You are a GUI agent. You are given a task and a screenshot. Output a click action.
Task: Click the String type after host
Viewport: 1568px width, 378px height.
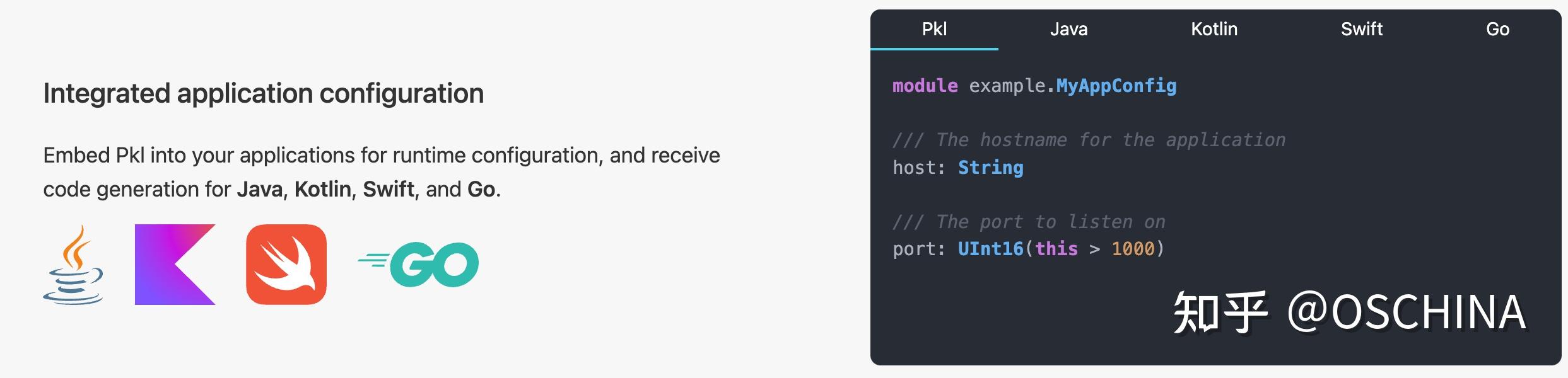pyautogui.click(x=991, y=168)
